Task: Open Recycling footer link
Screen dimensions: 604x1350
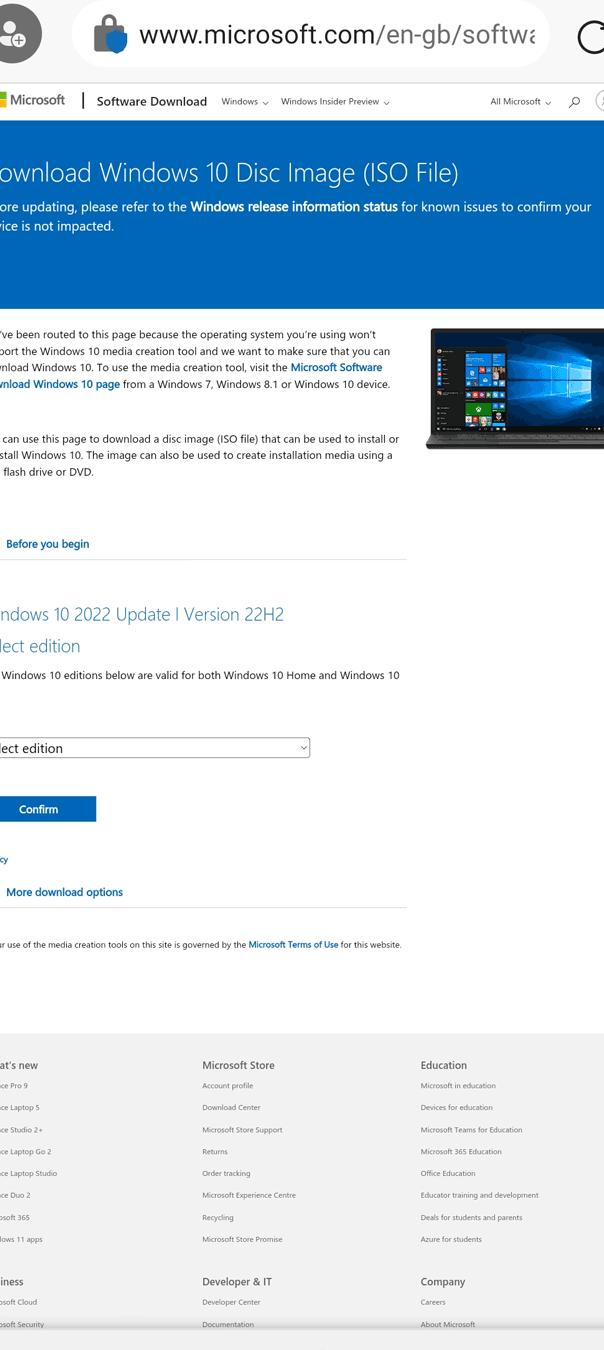Action: [x=218, y=1218]
